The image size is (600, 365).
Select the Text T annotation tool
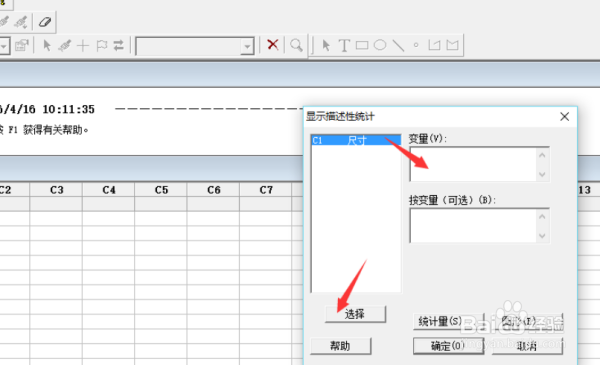(344, 45)
